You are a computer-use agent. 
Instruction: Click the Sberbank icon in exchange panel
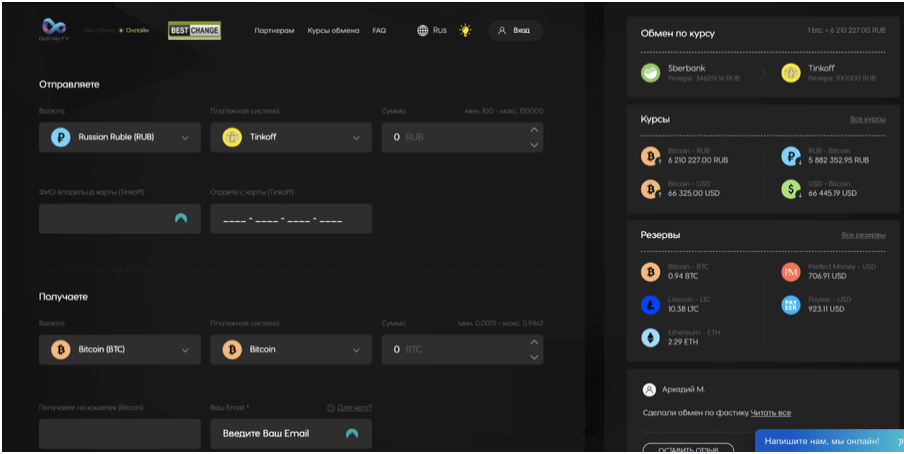click(x=651, y=73)
